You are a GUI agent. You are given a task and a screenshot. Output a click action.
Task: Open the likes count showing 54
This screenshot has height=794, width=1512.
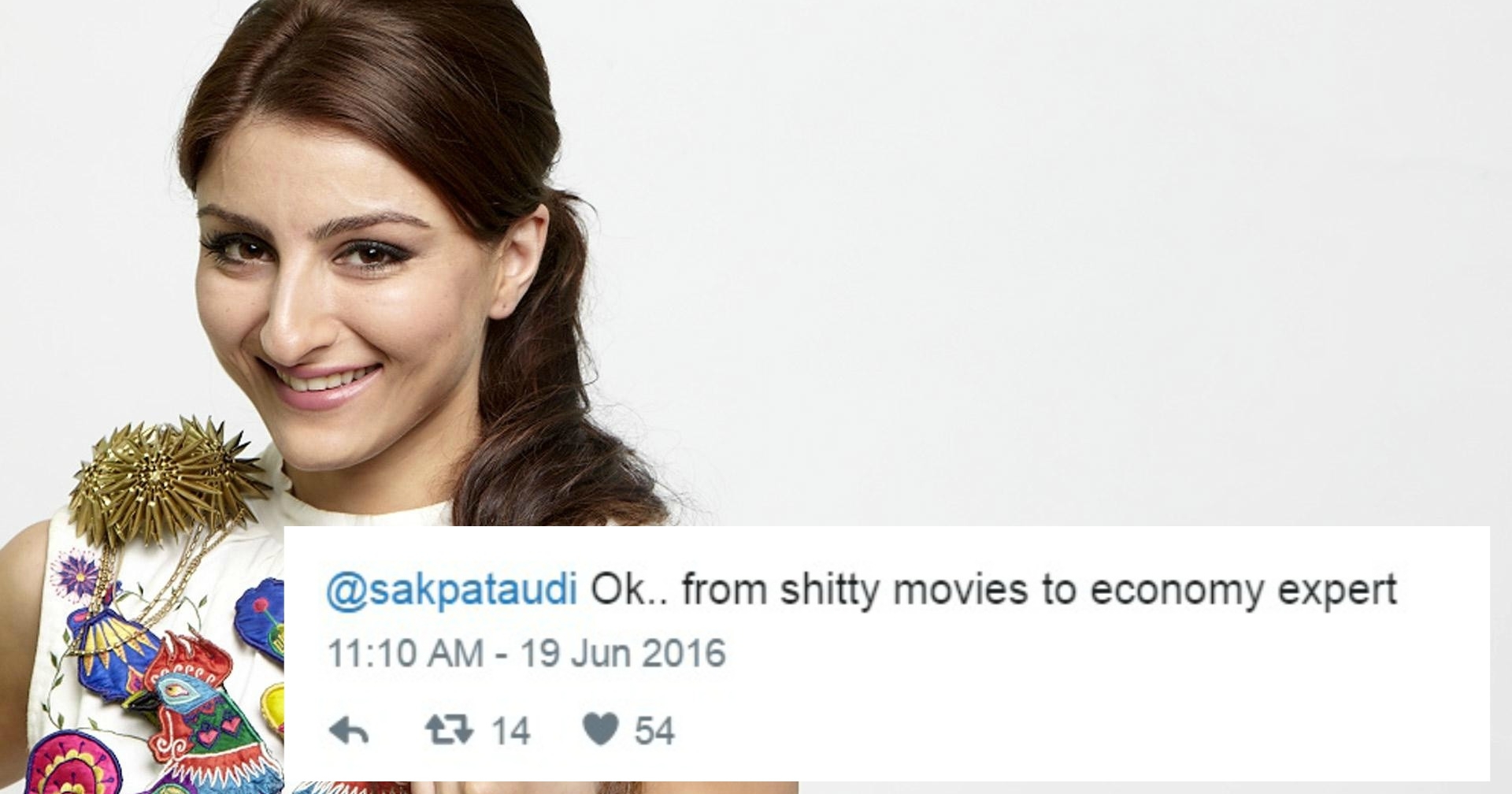pos(655,731)
